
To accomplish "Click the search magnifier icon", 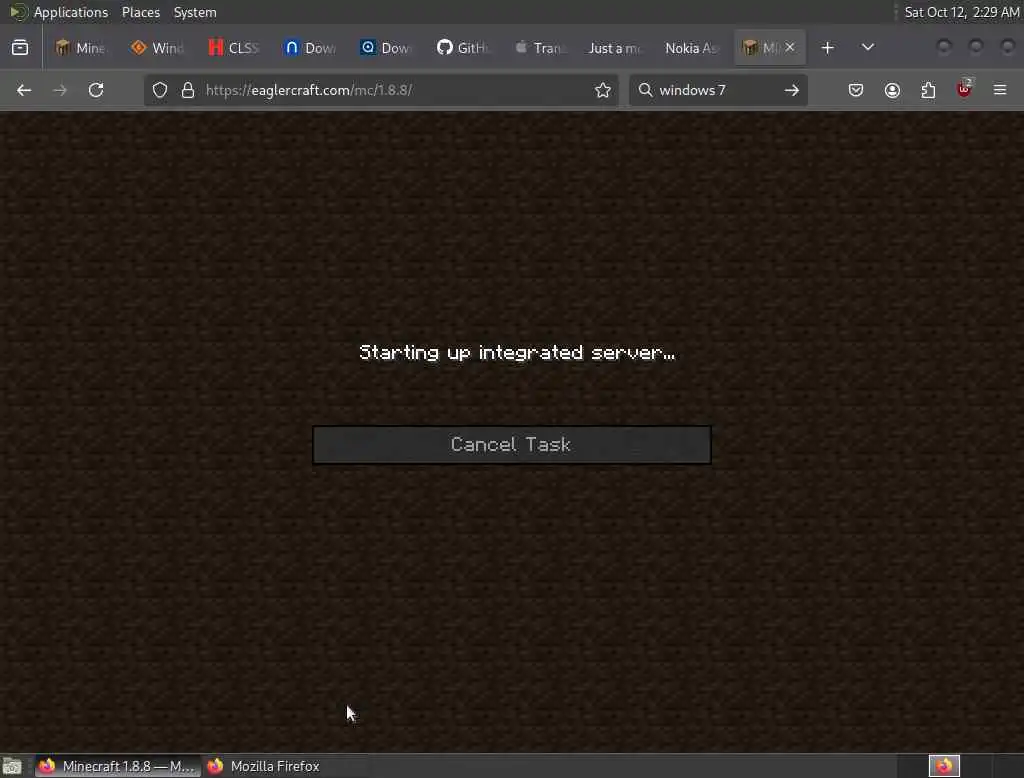I will point(645,90).
